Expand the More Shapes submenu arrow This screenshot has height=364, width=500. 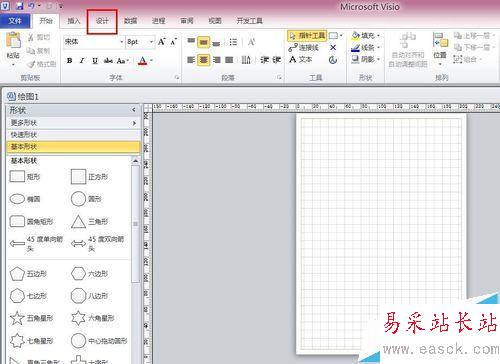[134, 123]
